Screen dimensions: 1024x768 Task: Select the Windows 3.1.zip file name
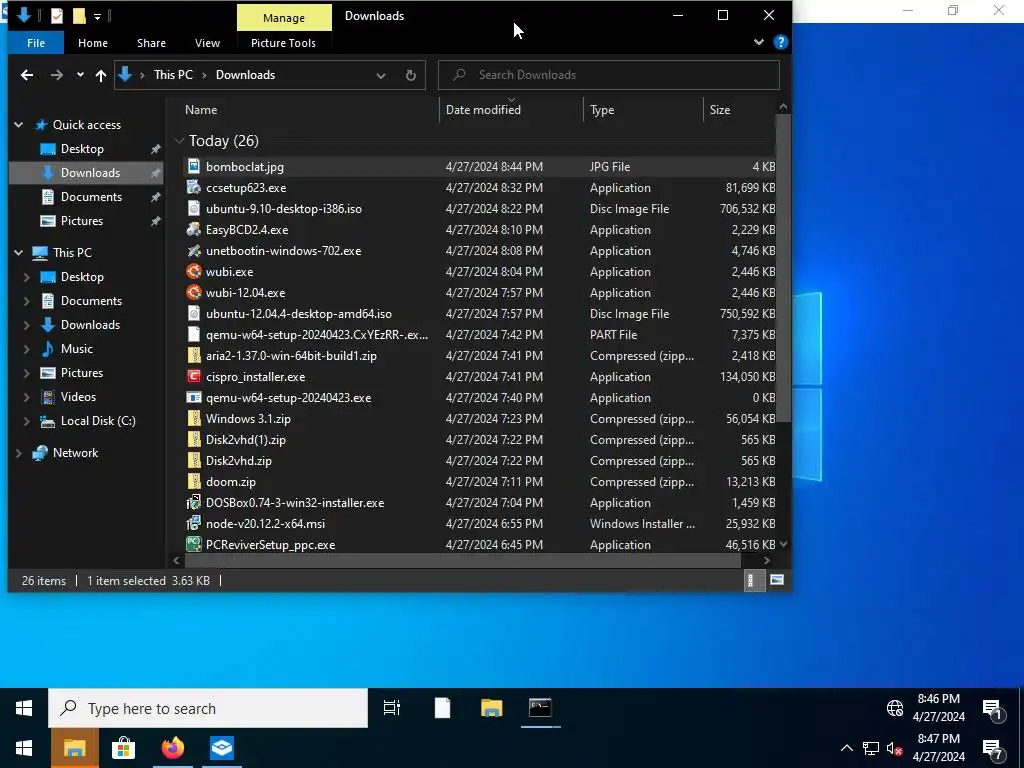[x=248, y=419]
